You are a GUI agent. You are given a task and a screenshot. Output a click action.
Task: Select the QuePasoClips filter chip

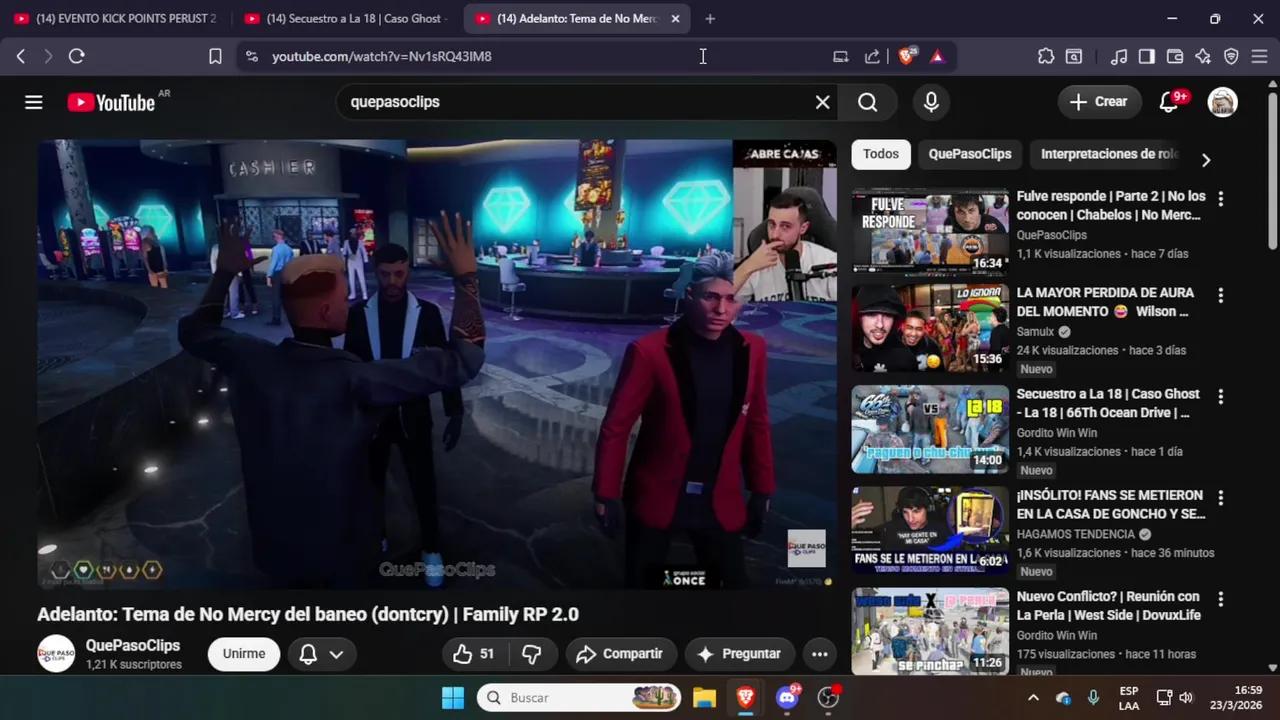tap(970, 154)
